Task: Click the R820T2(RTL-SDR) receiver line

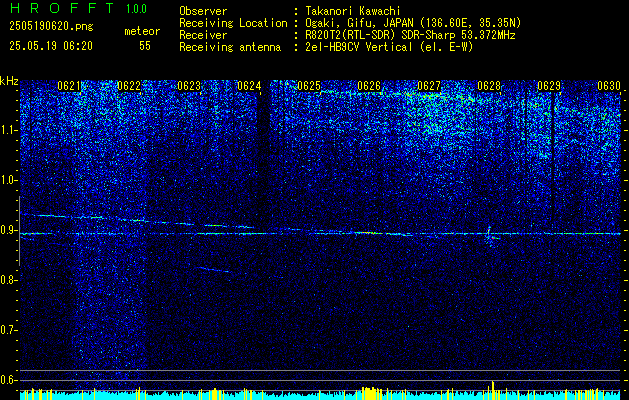Action: (x=410, y=35)
